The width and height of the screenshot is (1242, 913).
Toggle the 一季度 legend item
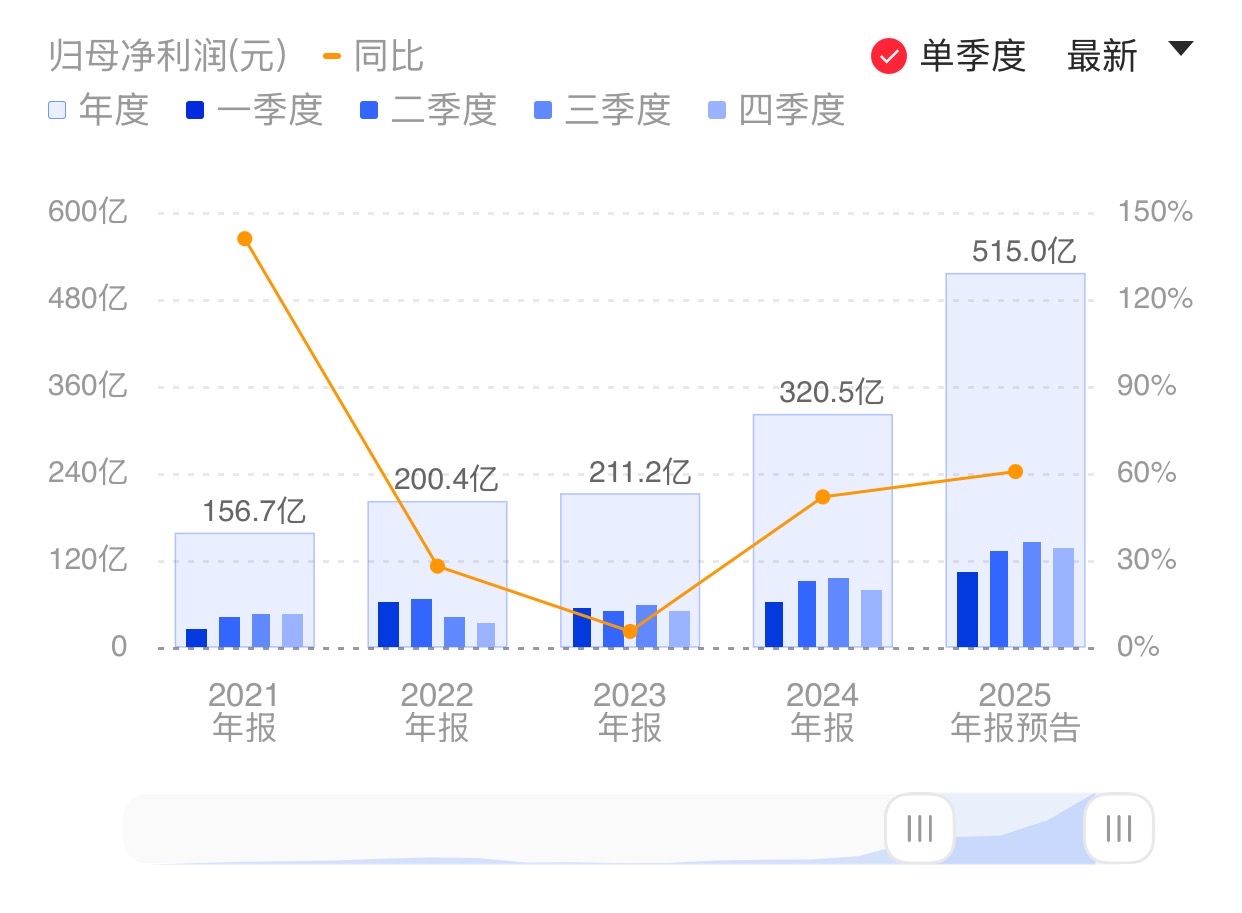[254, 110]
